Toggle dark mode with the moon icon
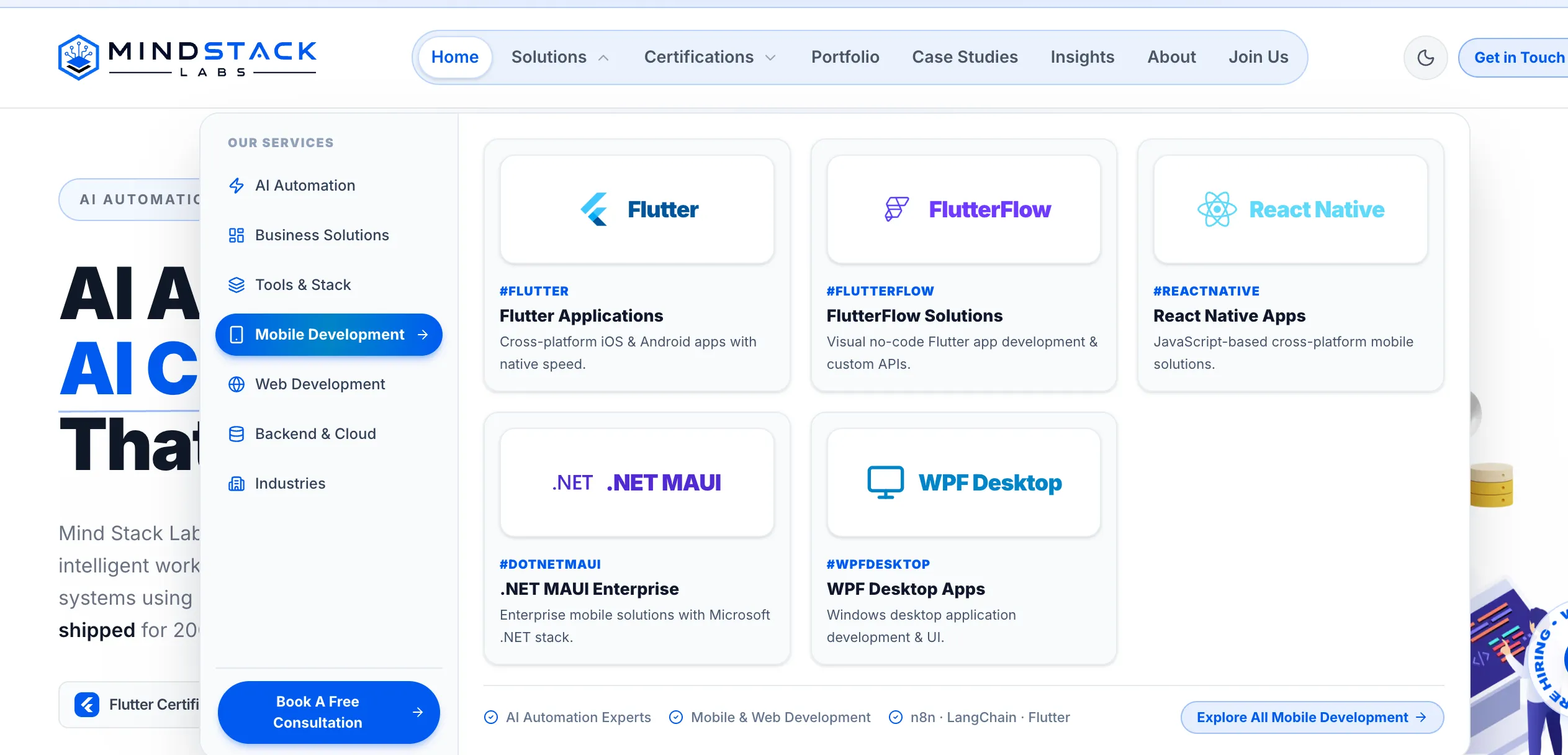This screenshot has width=1568, height=755. pyautogui.click(x=1425, y=58)
